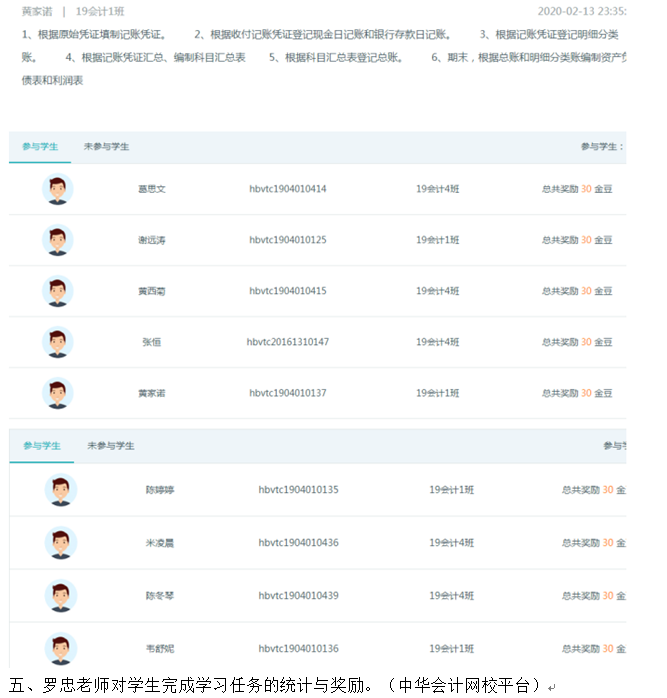Image resolution: width=667 pixels, height=698 pixels.
Task: Open 未参与学生 tab above the hbvtc1904010135 list
Action: [x=110, y=446]
